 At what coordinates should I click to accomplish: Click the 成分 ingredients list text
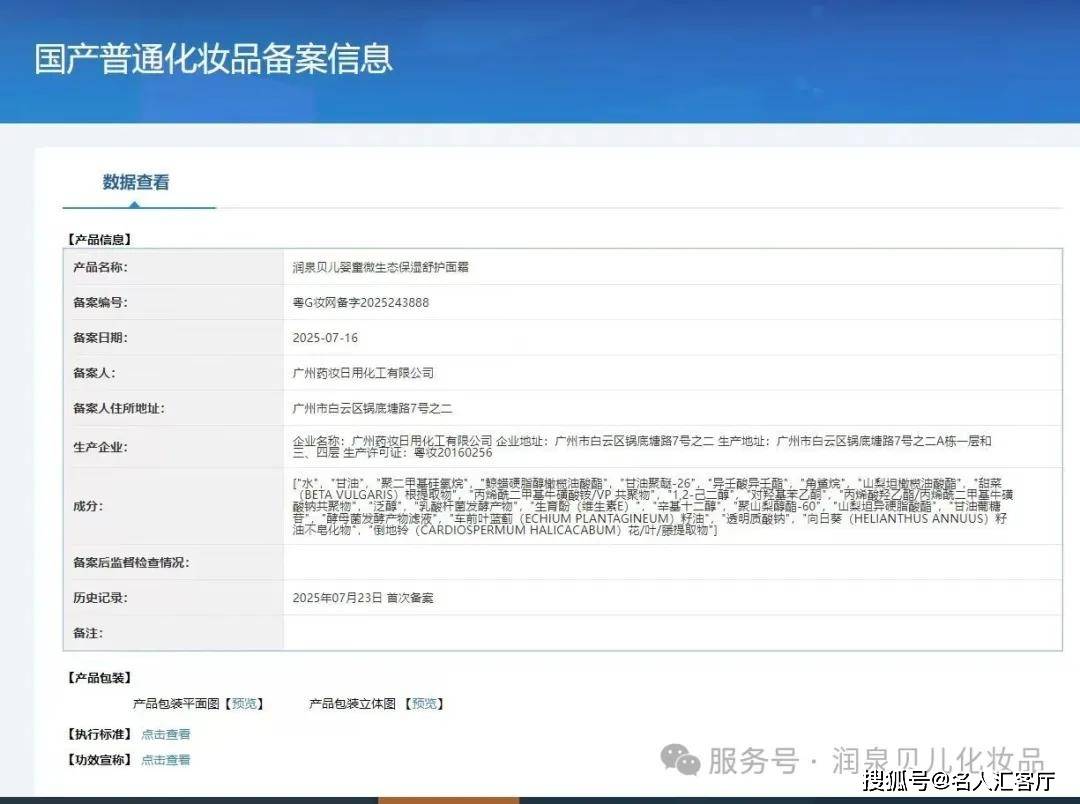650,506
